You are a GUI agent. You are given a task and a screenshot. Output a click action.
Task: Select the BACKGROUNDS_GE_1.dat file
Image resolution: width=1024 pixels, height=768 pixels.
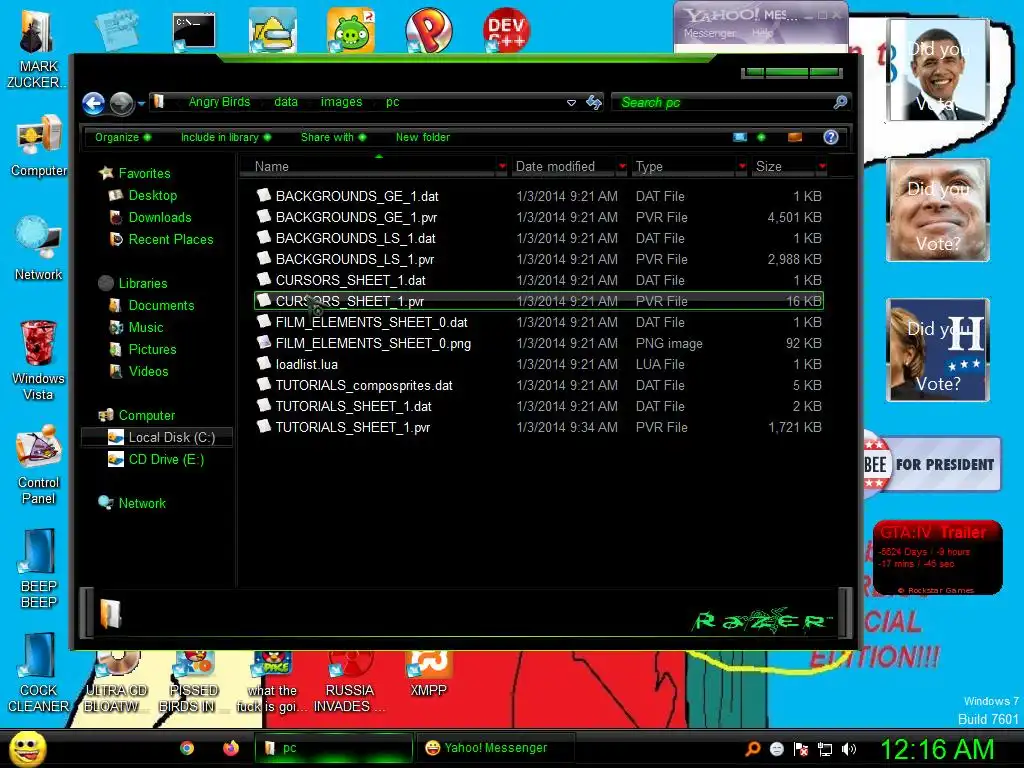[x=539, y=196]
